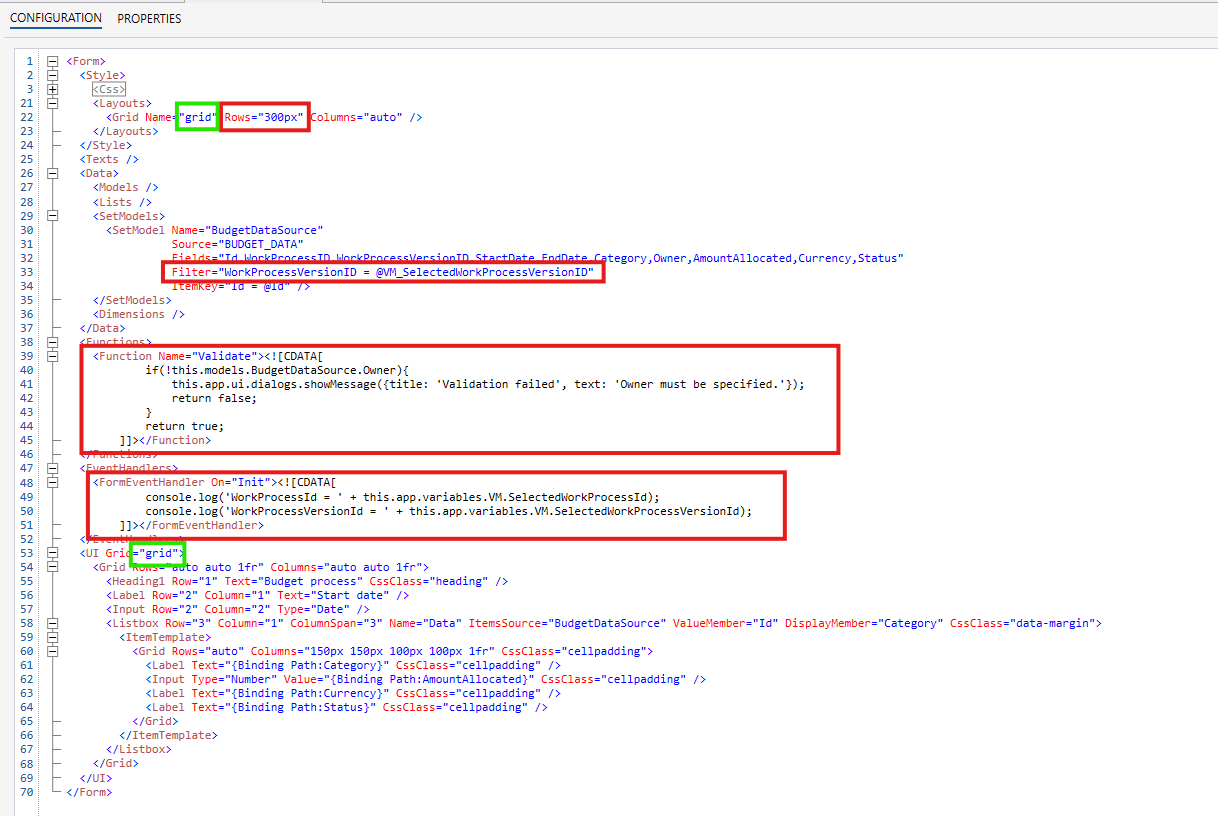1218x816 pixels.
Task: Click the "return false;" statement on line 42
Action: 214,397
